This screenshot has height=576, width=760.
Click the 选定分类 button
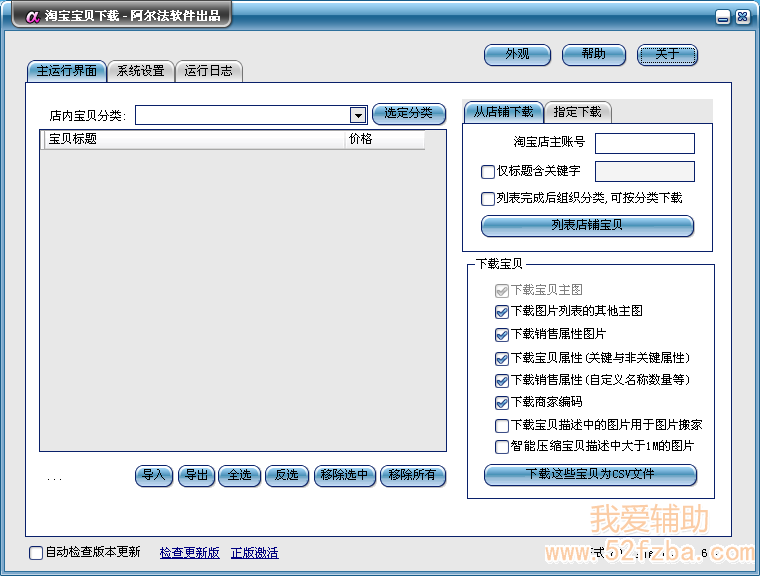click(x=409, y=113)
